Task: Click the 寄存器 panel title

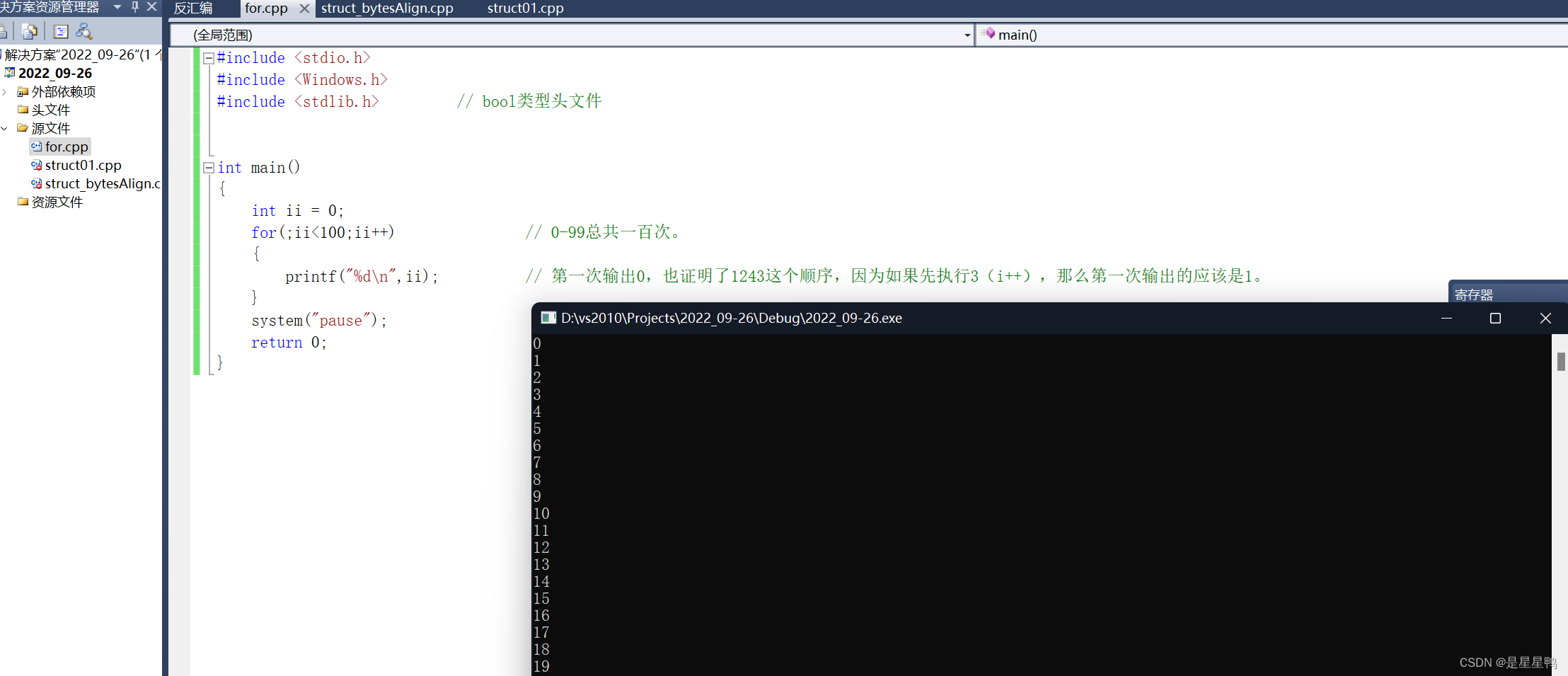Action: pos(1474,294)
